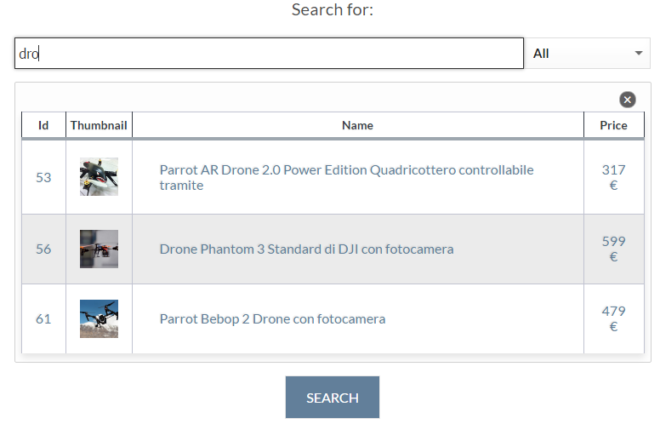This screenshot has height=424, width=660.
Task: Click the Name column header
Action: click(357, 125)
